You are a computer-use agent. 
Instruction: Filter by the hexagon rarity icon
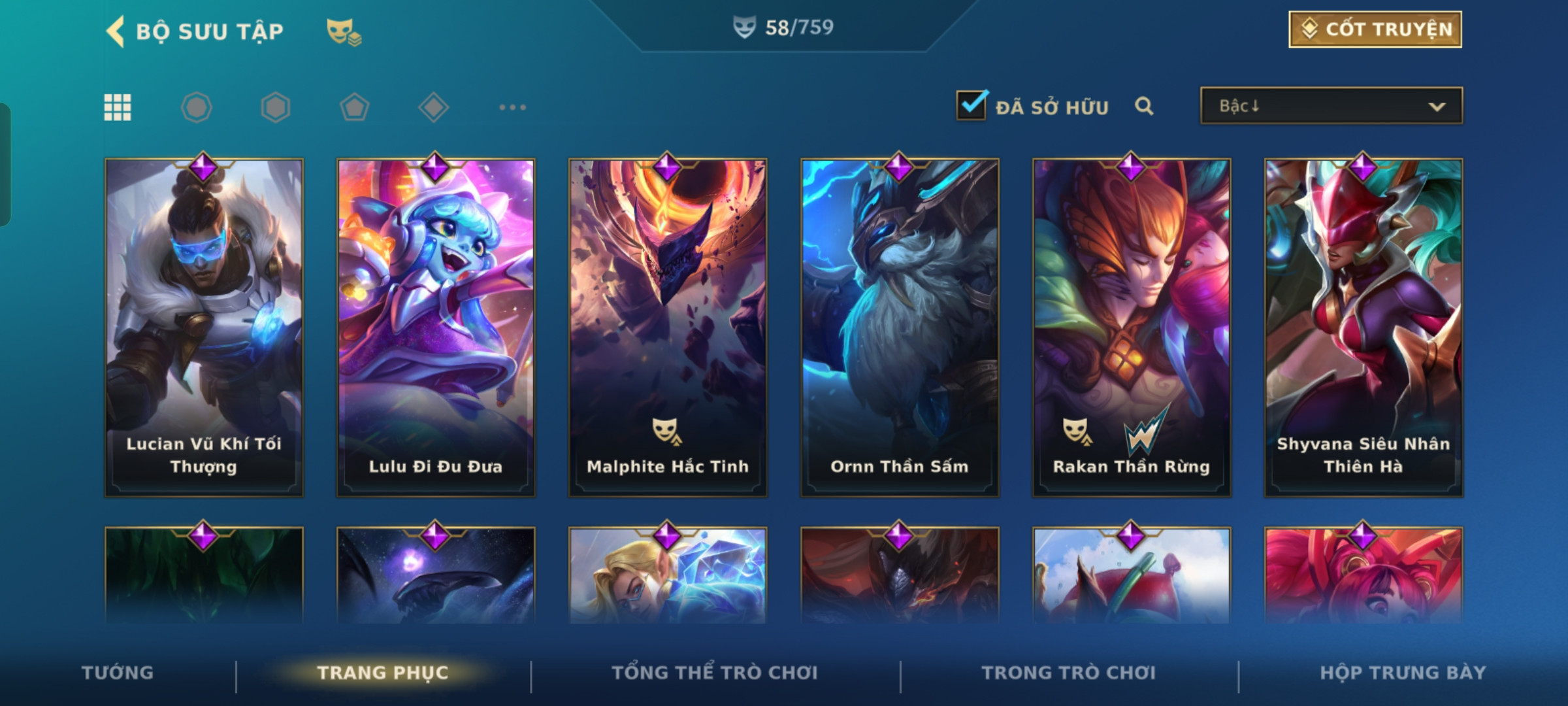pyautogui.click(x=276, y=107)
